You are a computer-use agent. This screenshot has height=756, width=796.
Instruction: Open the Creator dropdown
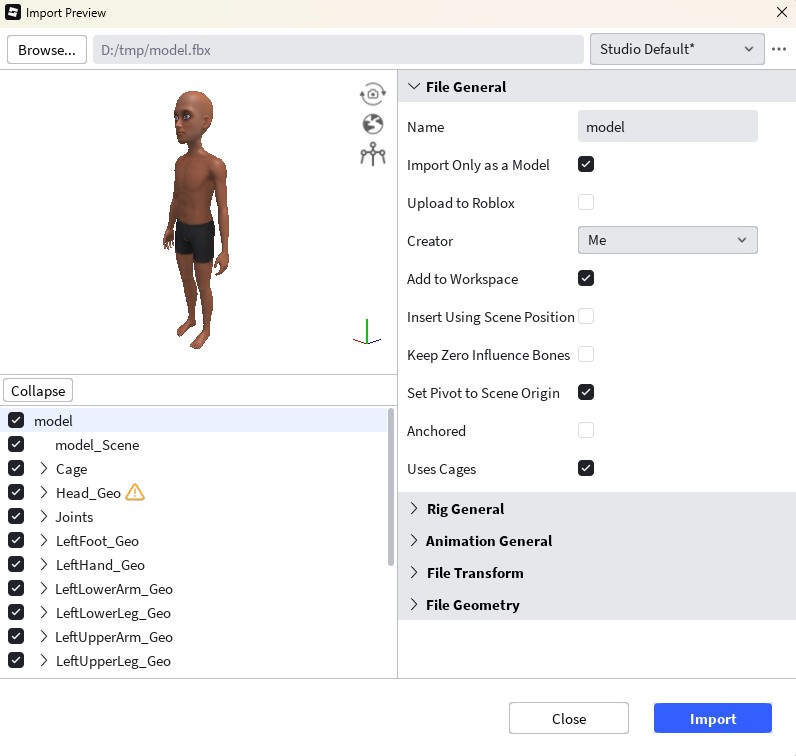667,240
